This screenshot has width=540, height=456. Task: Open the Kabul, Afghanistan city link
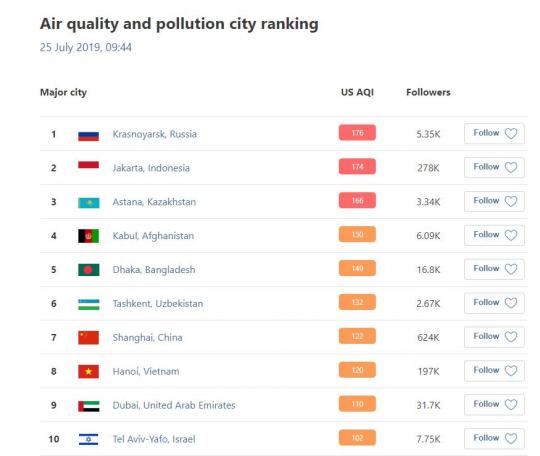(153, 236)
